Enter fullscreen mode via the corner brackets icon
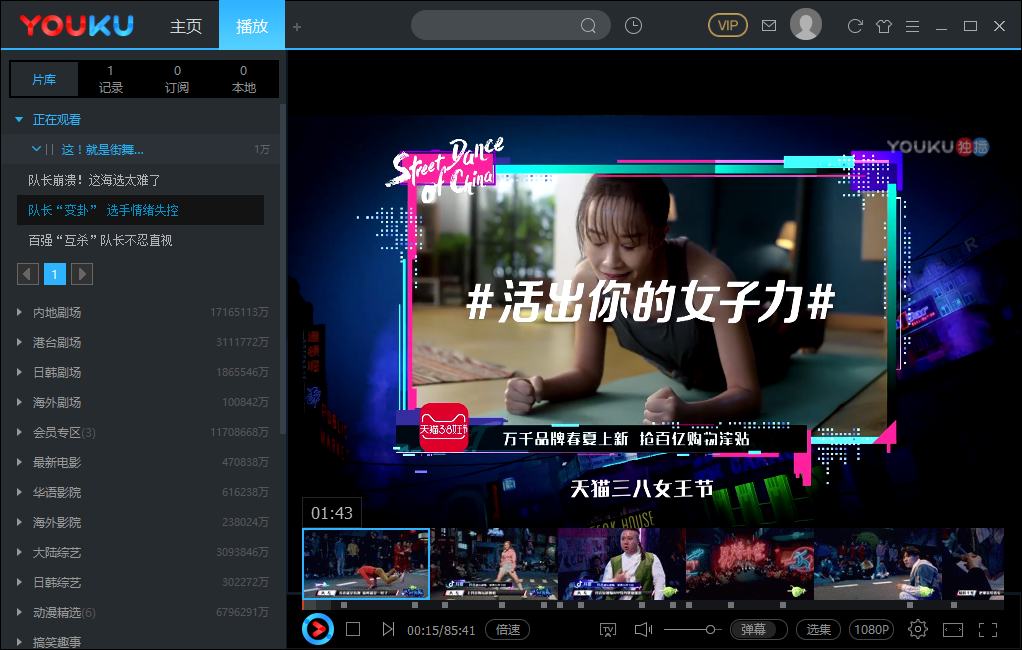1022x650 pixels. tap(987, 629)
